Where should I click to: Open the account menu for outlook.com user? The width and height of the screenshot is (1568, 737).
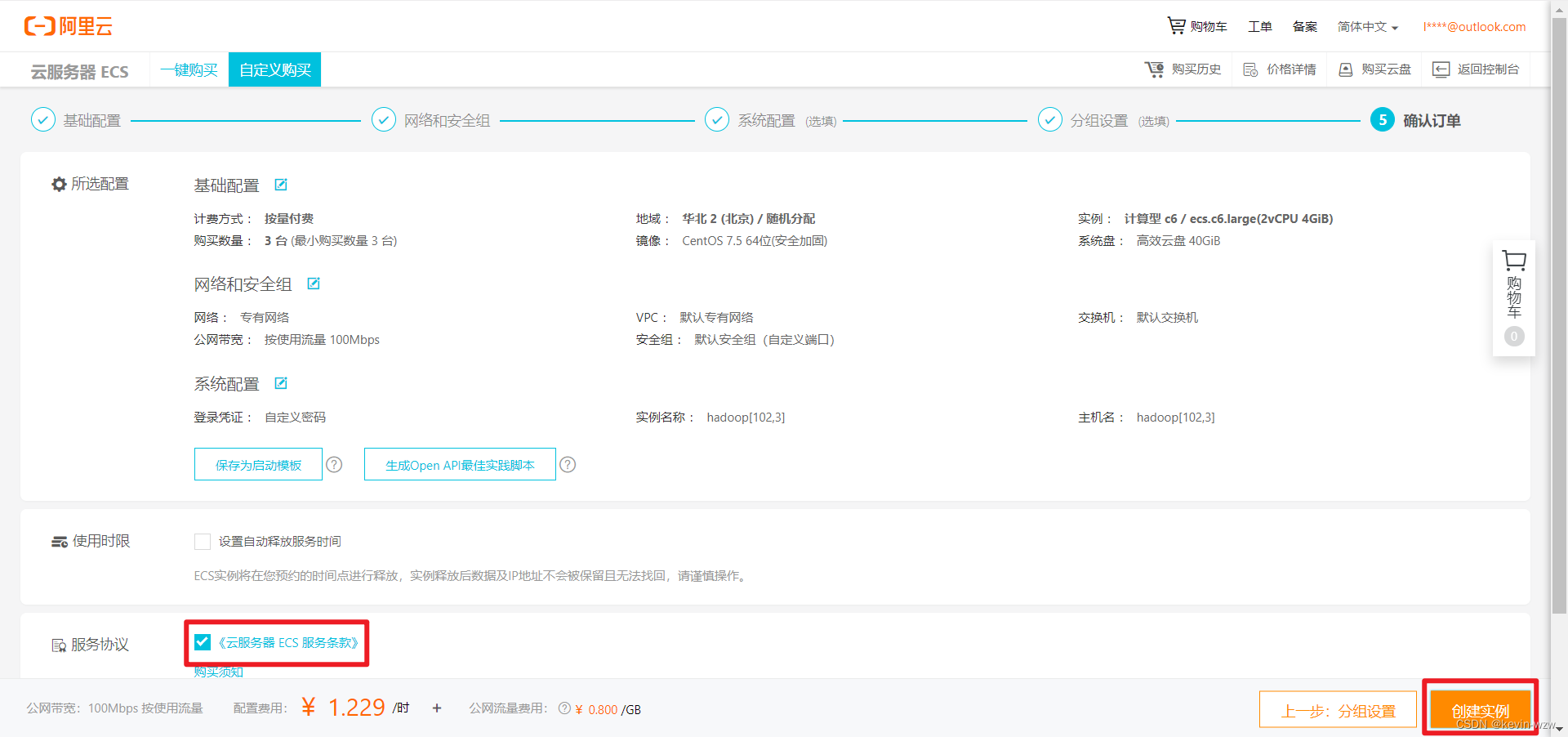point(1474,26)
